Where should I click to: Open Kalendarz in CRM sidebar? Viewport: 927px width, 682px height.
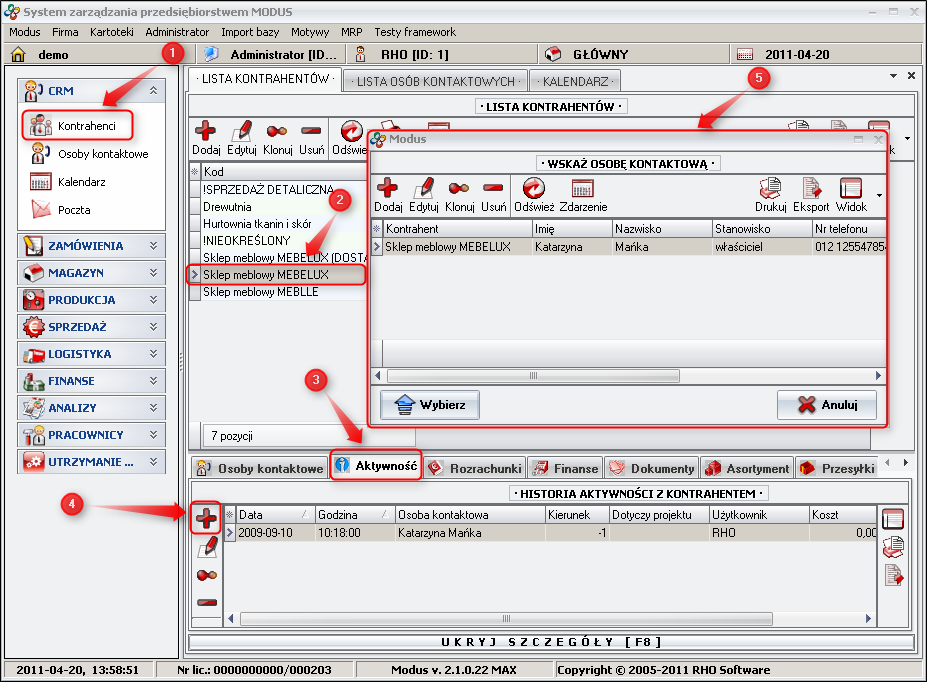coord(81,182)
